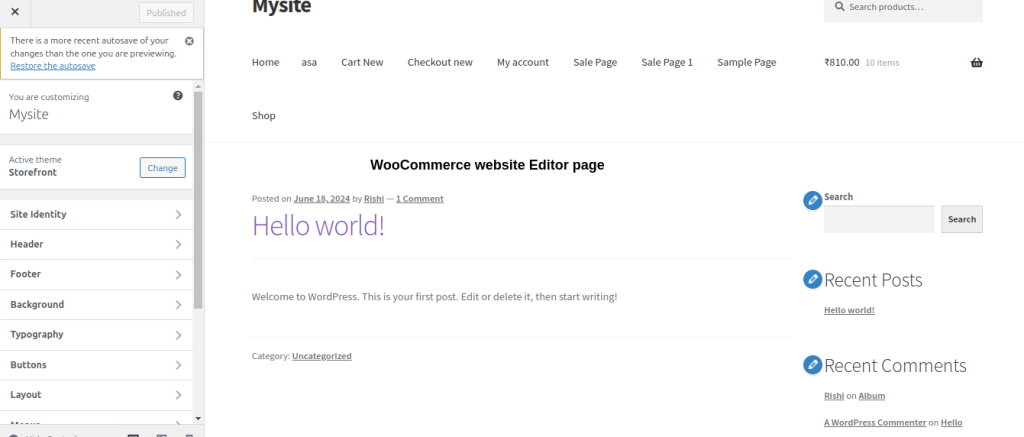Click the Mysite site title
The image size is (1024, 437).
pyautogui.click(x=281, y=7)
